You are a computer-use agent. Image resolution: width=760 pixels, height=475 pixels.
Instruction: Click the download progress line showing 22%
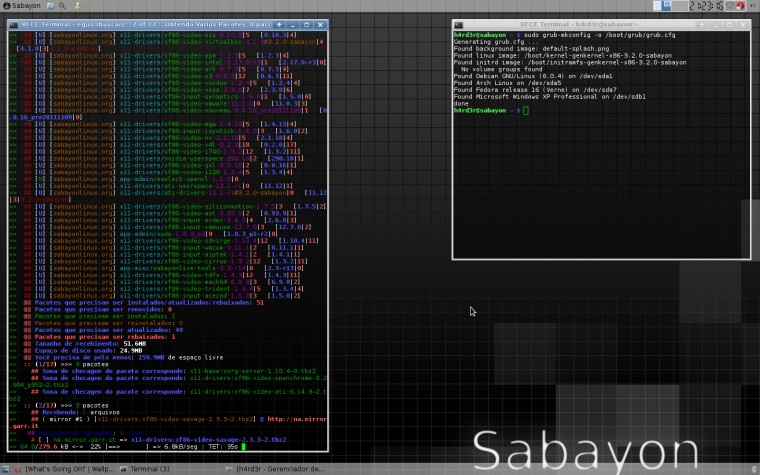tap(129, 447)
